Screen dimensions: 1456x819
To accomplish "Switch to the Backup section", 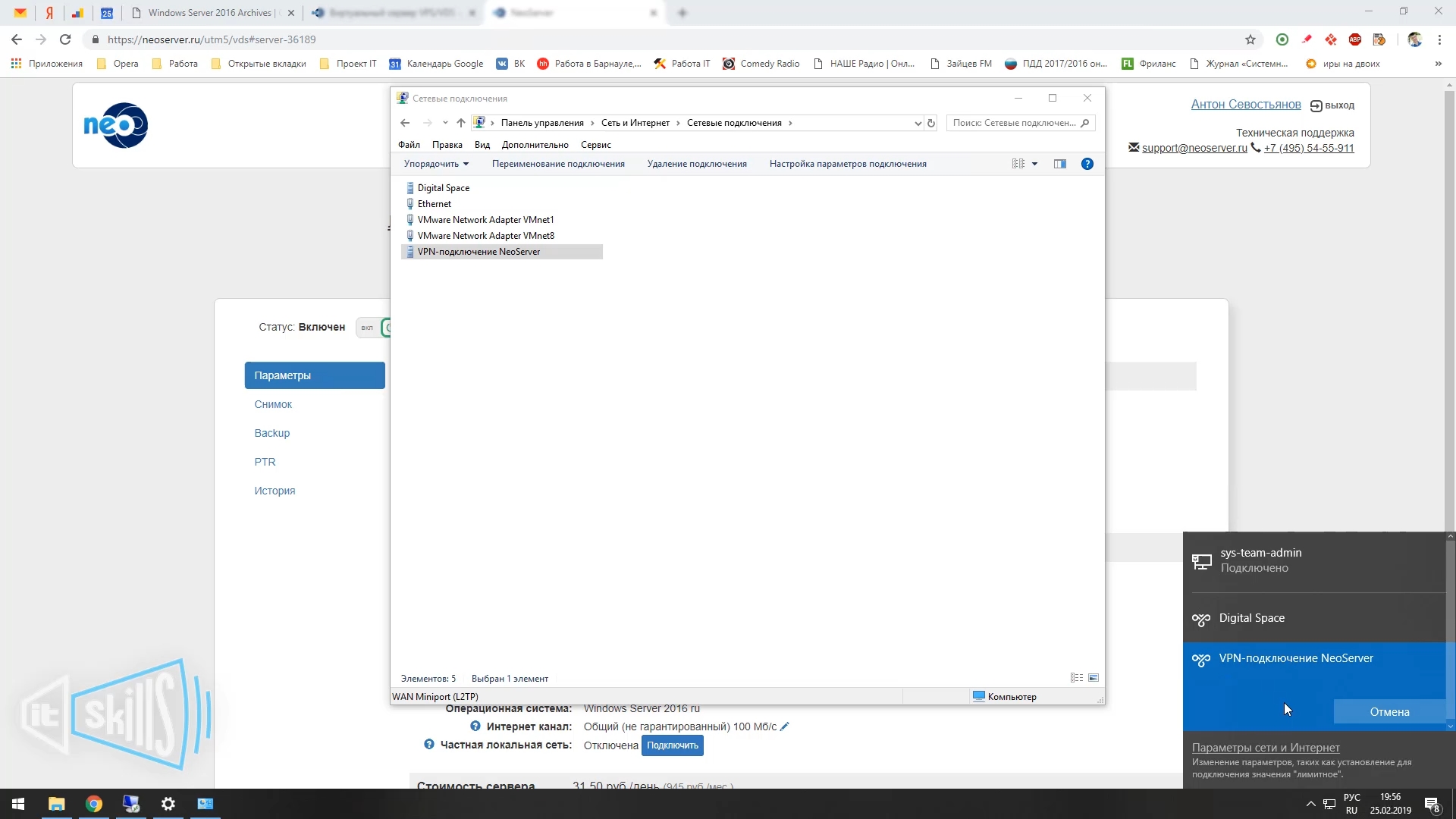I will [272, 433].
